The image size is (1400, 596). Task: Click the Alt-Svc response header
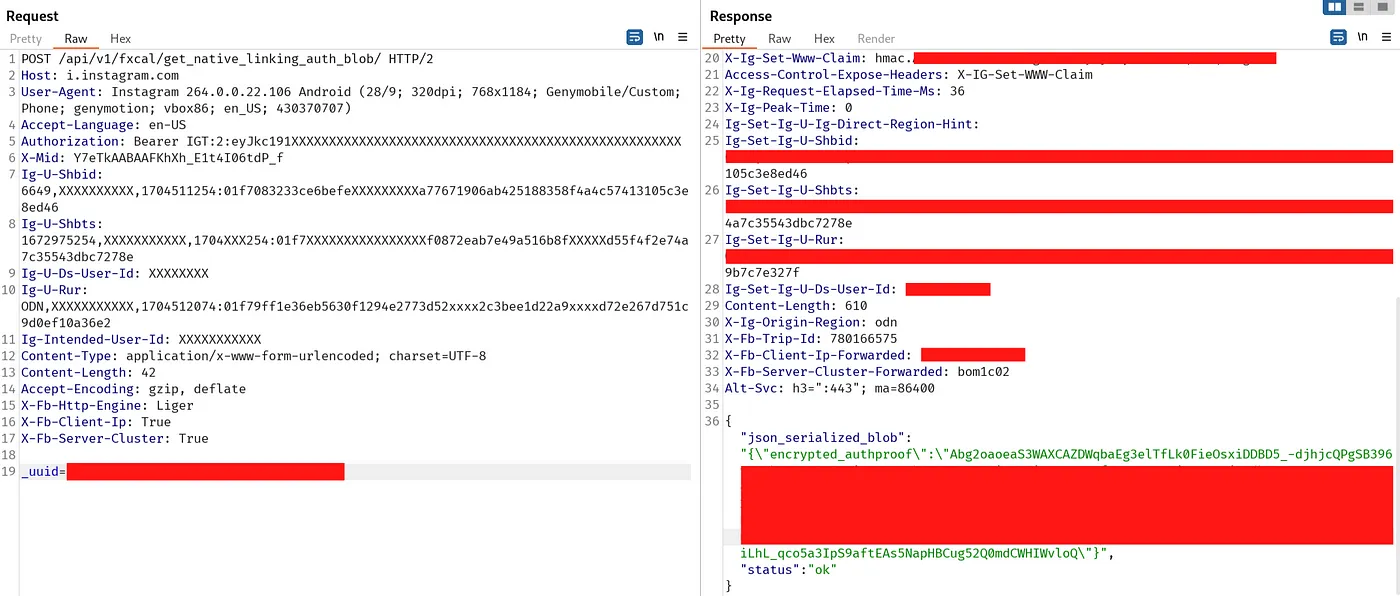point(829,388)
